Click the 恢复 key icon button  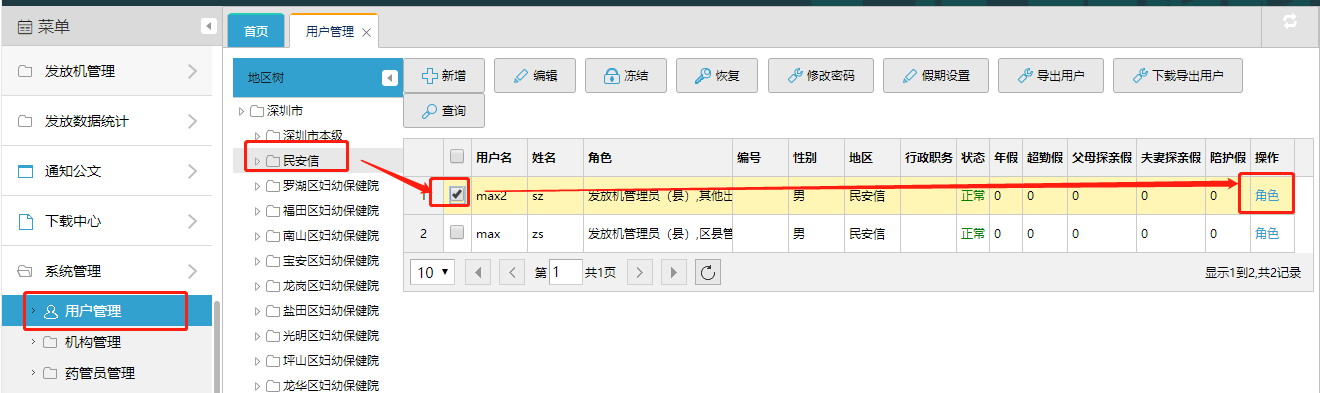tap(717, 75)
